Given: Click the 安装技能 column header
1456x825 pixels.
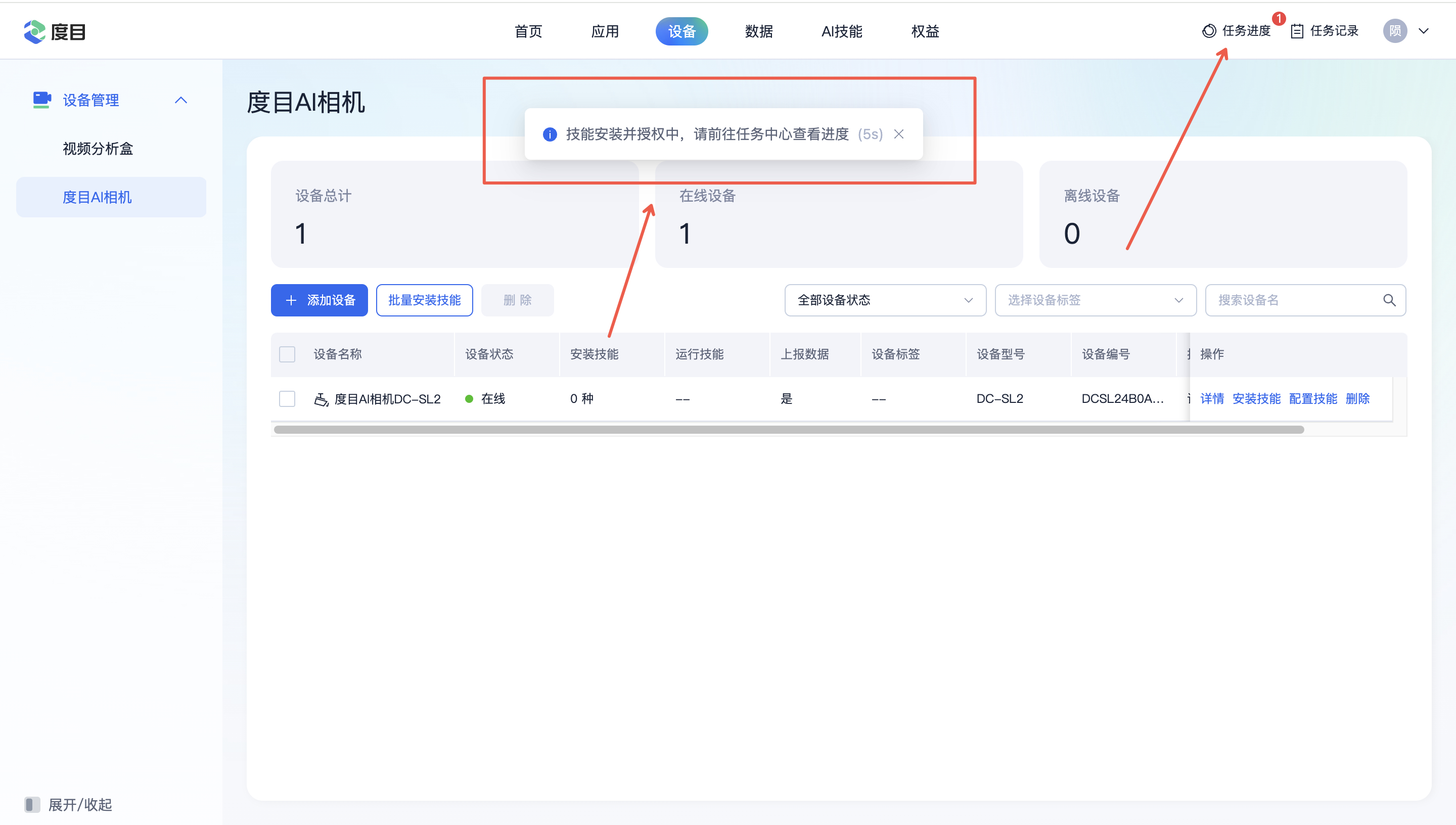Looking at the screenshot, I should click(x=594, y=354).
